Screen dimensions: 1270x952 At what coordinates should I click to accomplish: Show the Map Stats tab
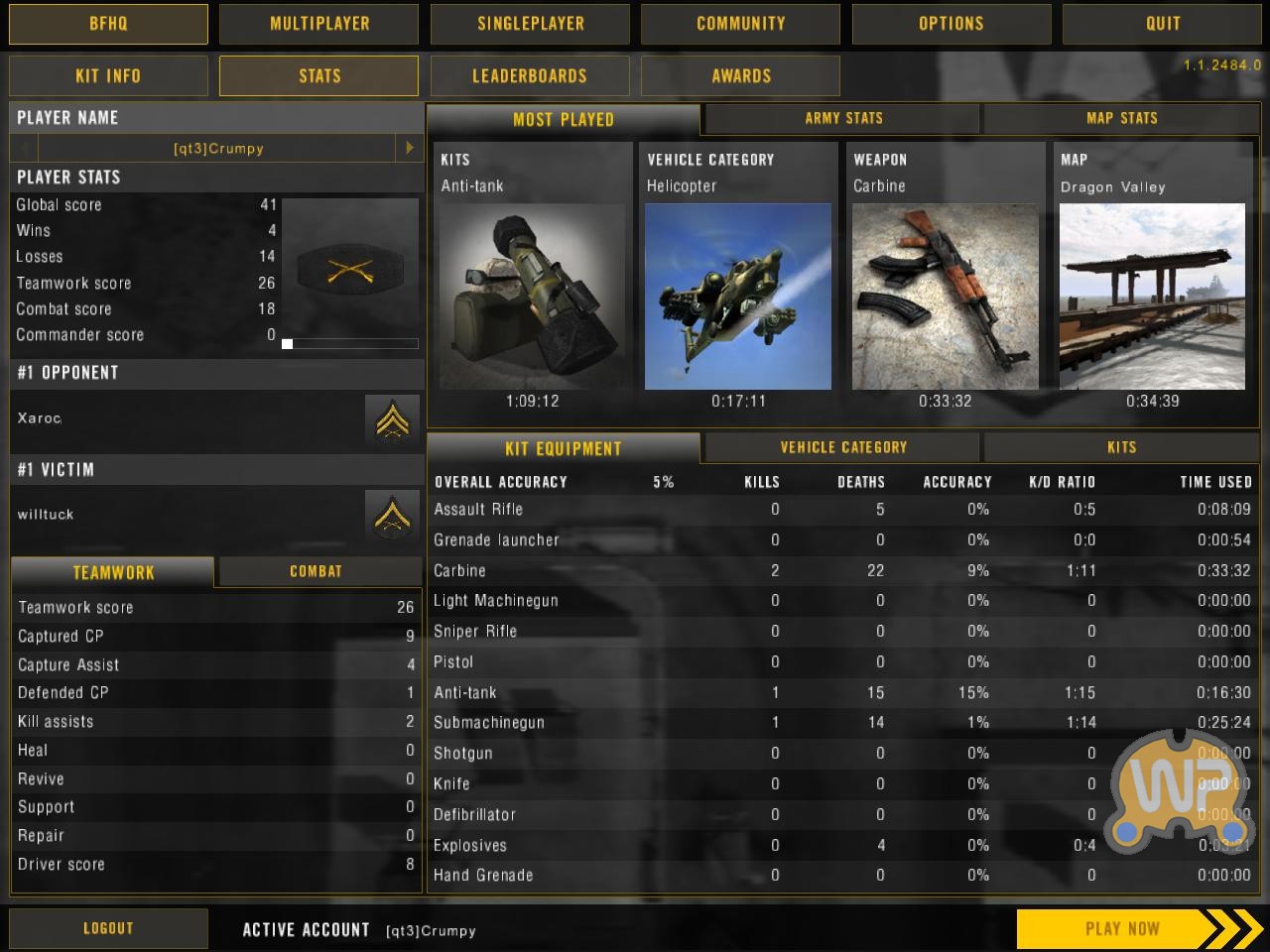pos(1121,118)
